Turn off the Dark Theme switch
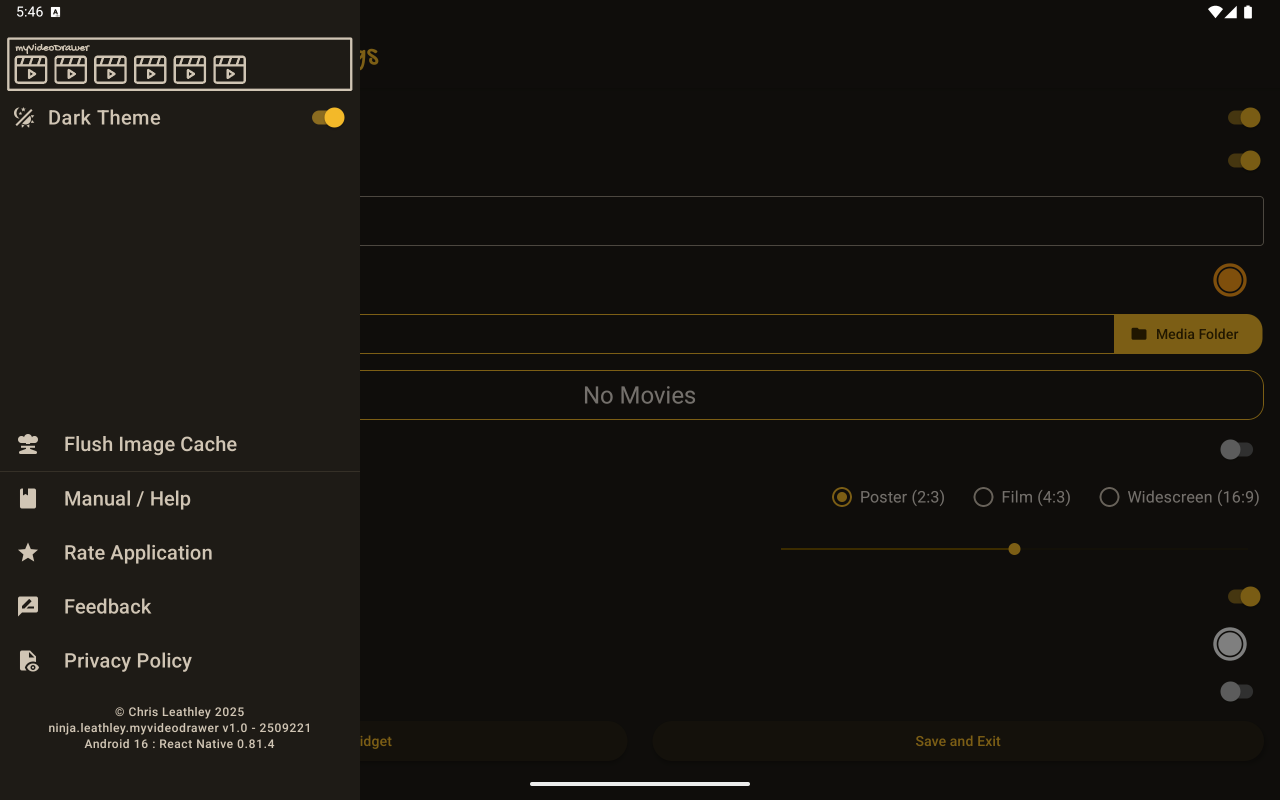 coord(328,117)
